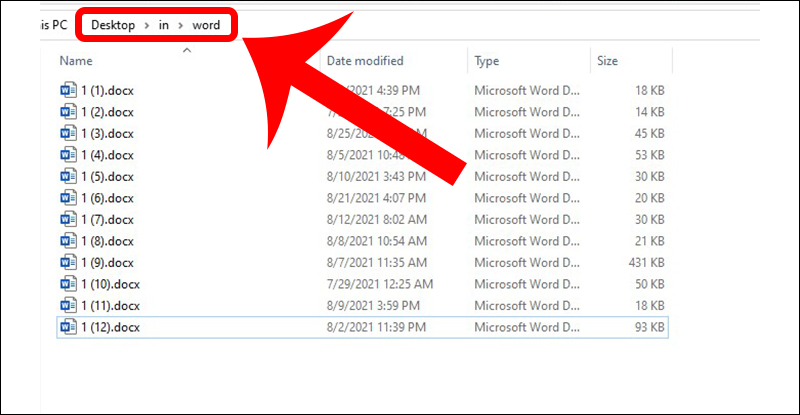Select the file named 1 (2).docx
Screen dimensions: 800x415
coord(107,112)
